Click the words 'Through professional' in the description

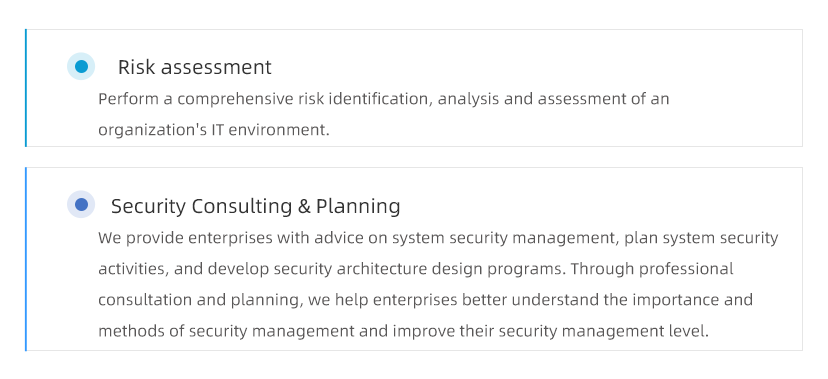click(652, 269)
